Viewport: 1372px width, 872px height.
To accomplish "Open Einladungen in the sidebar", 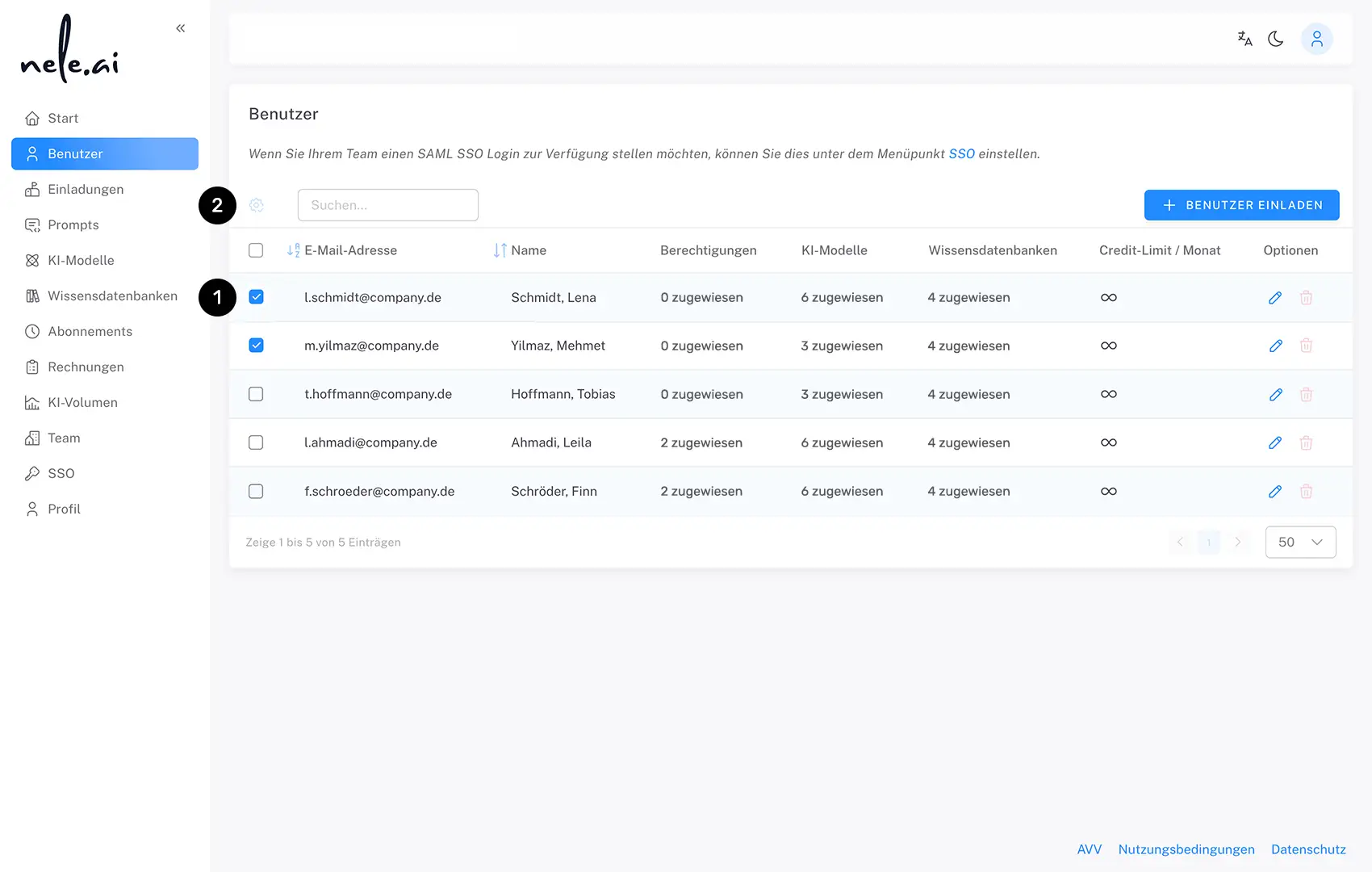I will pyautogui.click(x=105, y=190).
